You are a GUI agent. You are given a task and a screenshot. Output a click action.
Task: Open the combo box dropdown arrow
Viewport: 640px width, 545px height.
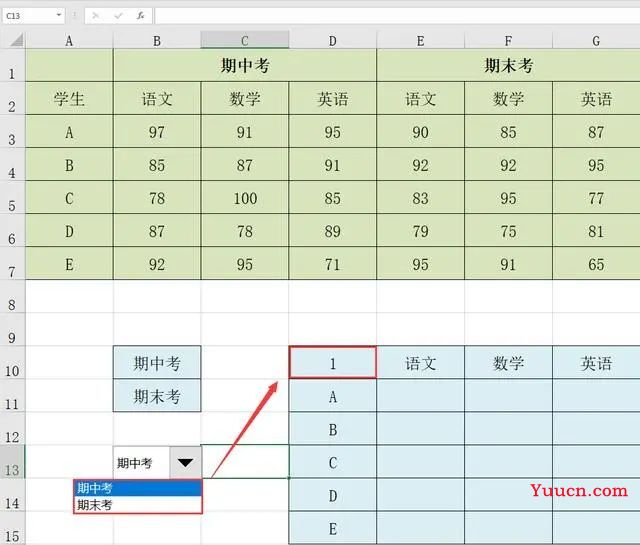(185, 463)
